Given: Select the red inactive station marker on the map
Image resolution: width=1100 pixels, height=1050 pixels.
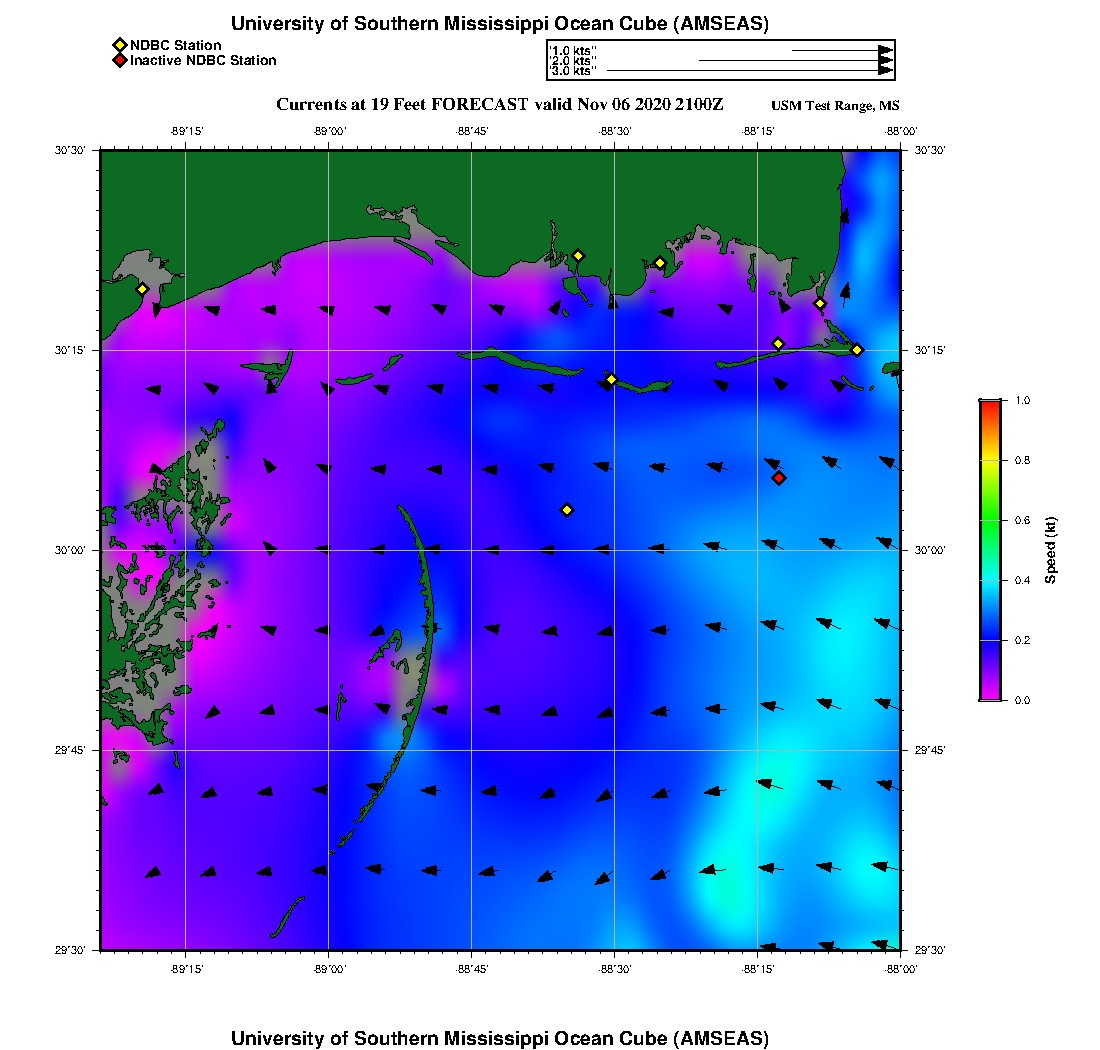Looking at the screenshot, I should click(779, 478).
